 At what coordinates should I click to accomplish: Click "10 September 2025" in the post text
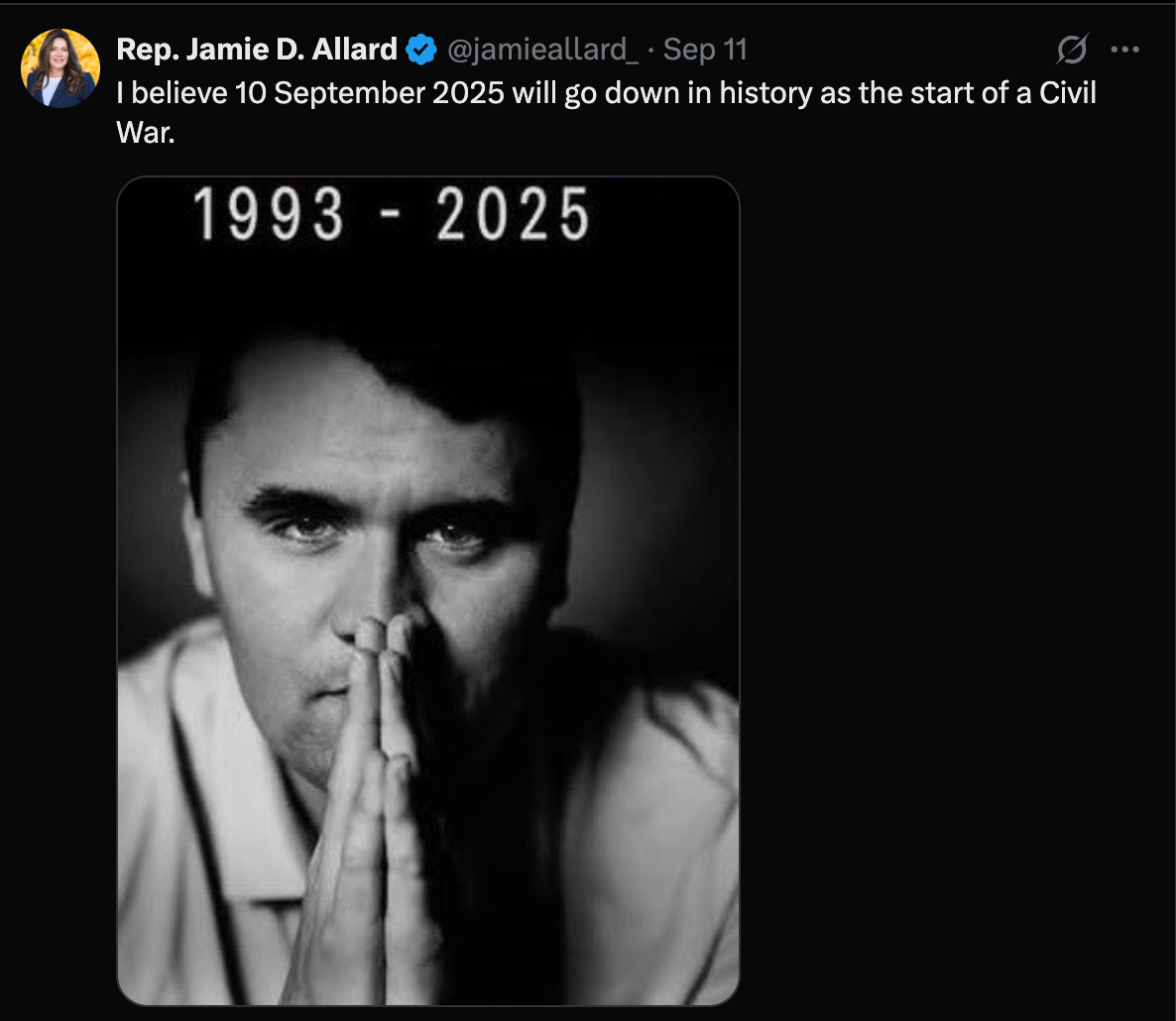[369, 94]
